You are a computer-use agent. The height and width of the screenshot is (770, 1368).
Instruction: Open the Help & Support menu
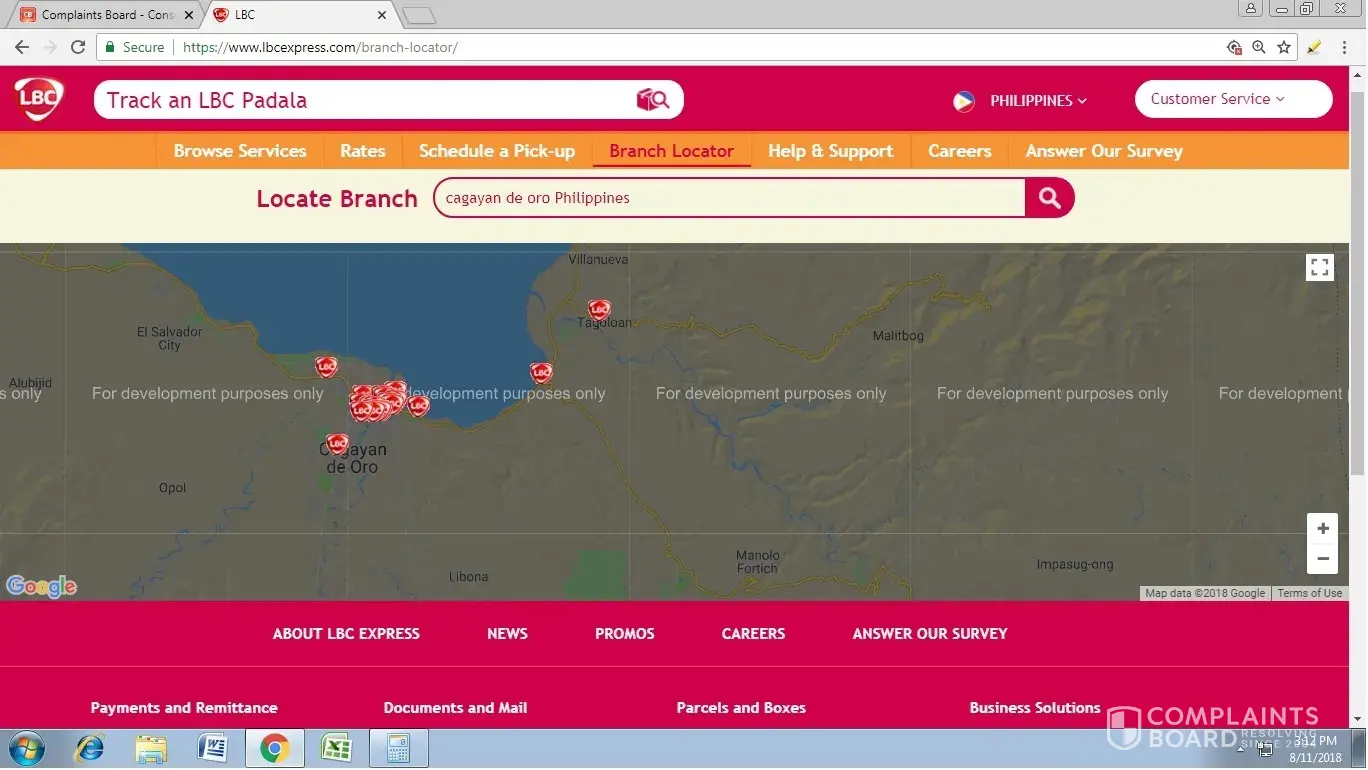830,151
